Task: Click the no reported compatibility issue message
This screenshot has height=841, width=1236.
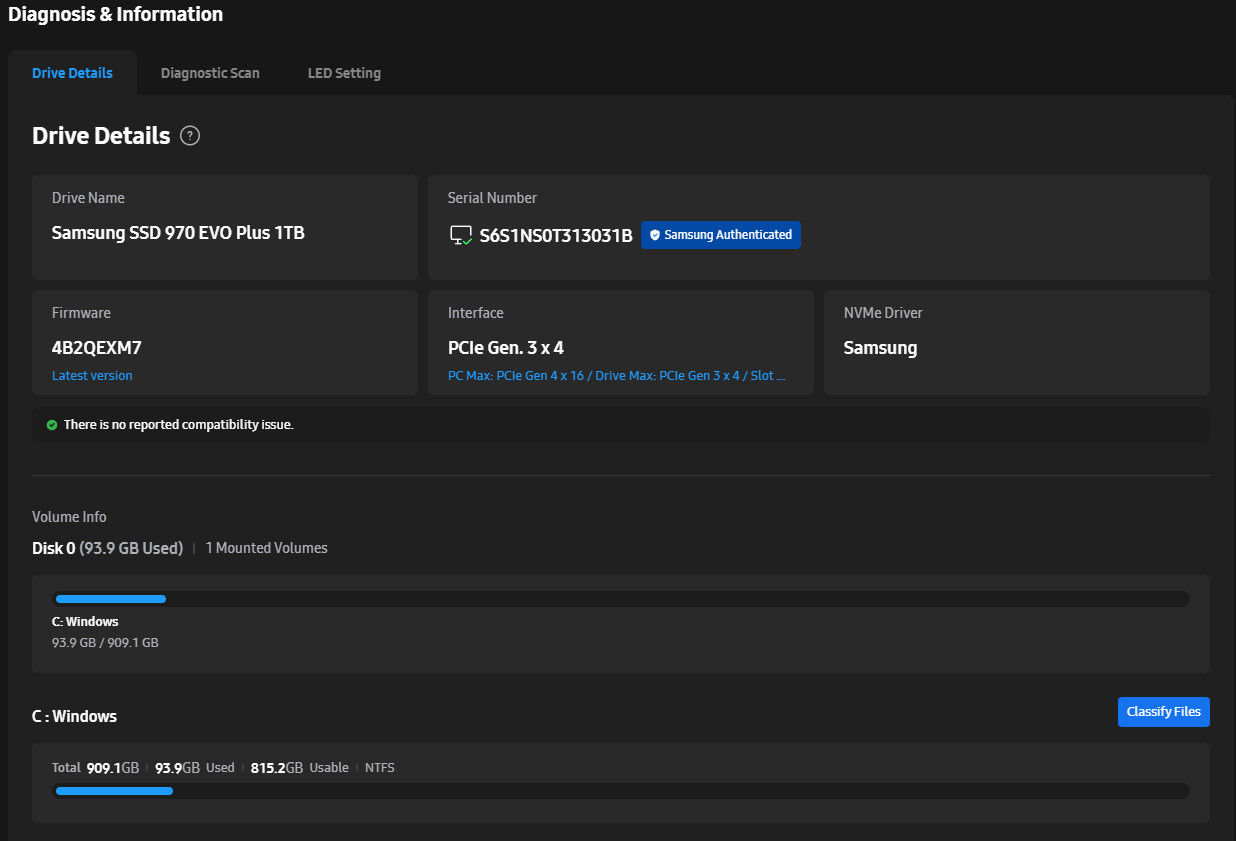Action: click(x=179, y=425)
